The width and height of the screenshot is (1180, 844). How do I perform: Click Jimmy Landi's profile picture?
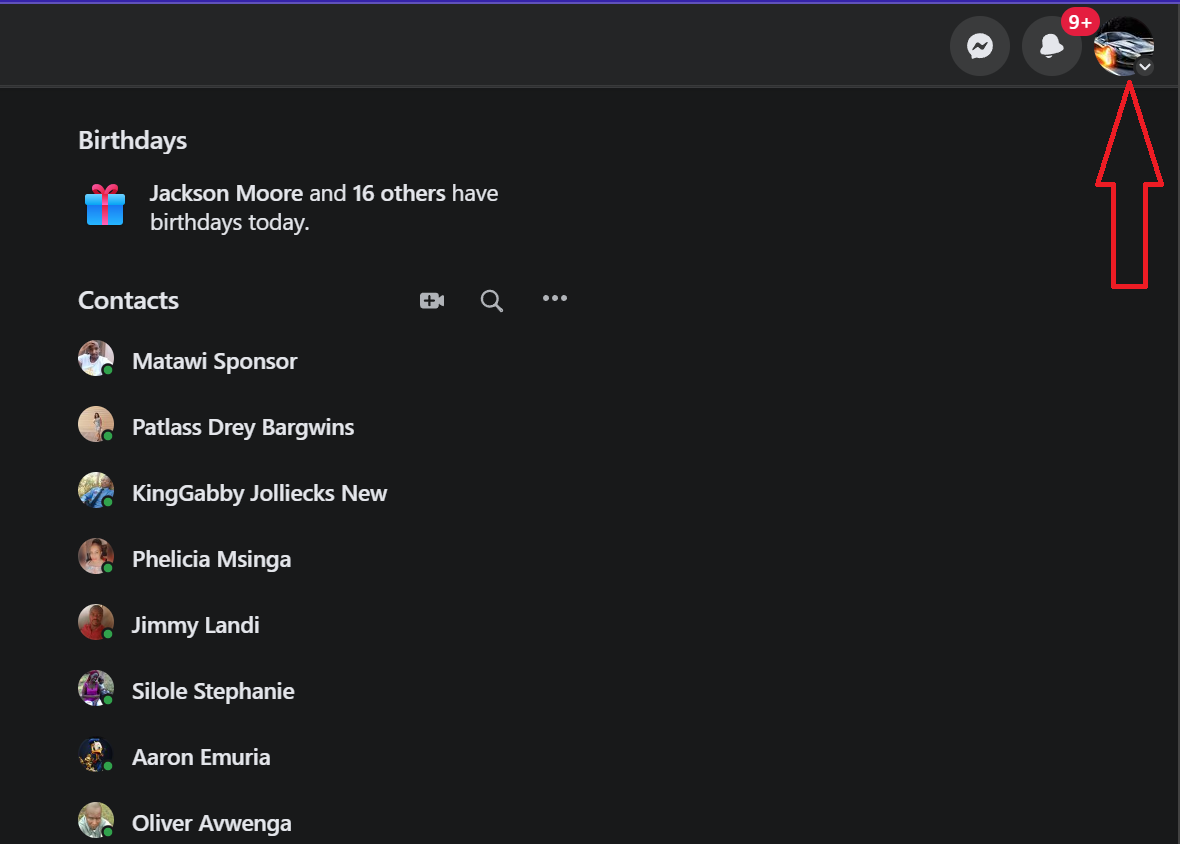(96, 623)
